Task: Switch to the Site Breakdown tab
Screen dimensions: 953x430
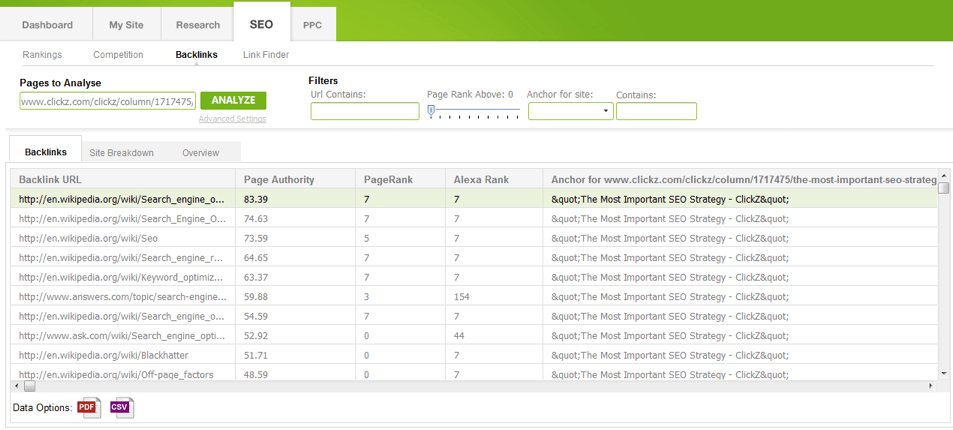Action: (x=122, y=153)
